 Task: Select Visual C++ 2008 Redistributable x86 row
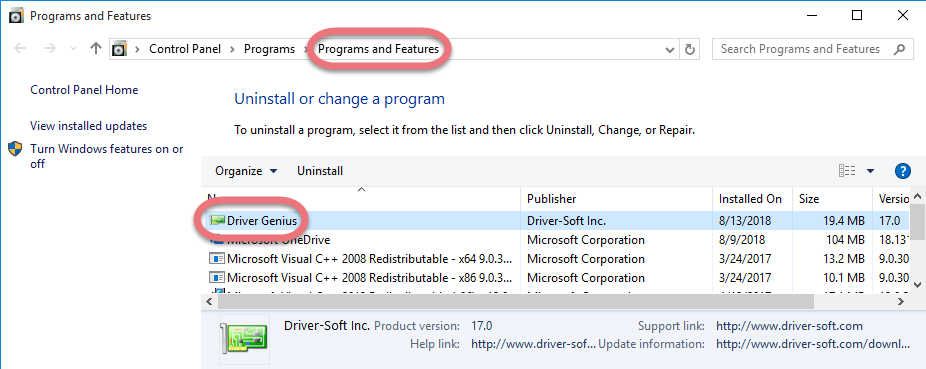click(555, 277)
